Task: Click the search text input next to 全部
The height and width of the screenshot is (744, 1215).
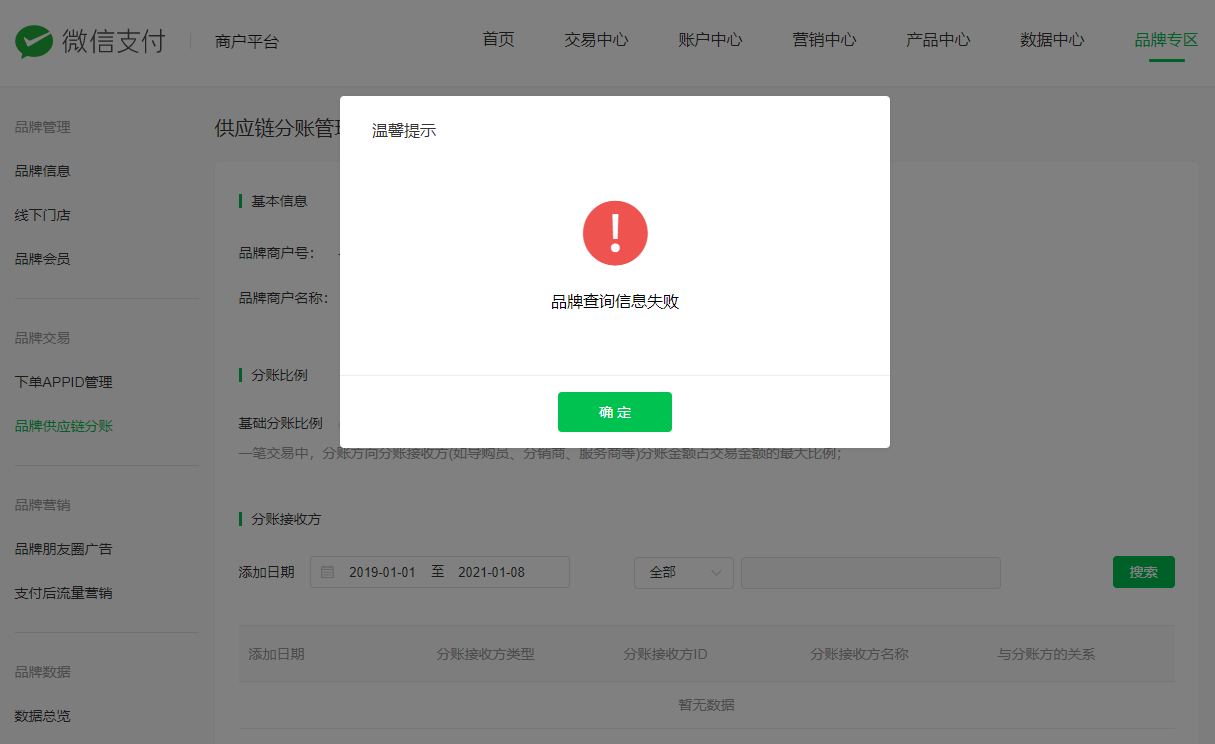Action: point(871,572)
